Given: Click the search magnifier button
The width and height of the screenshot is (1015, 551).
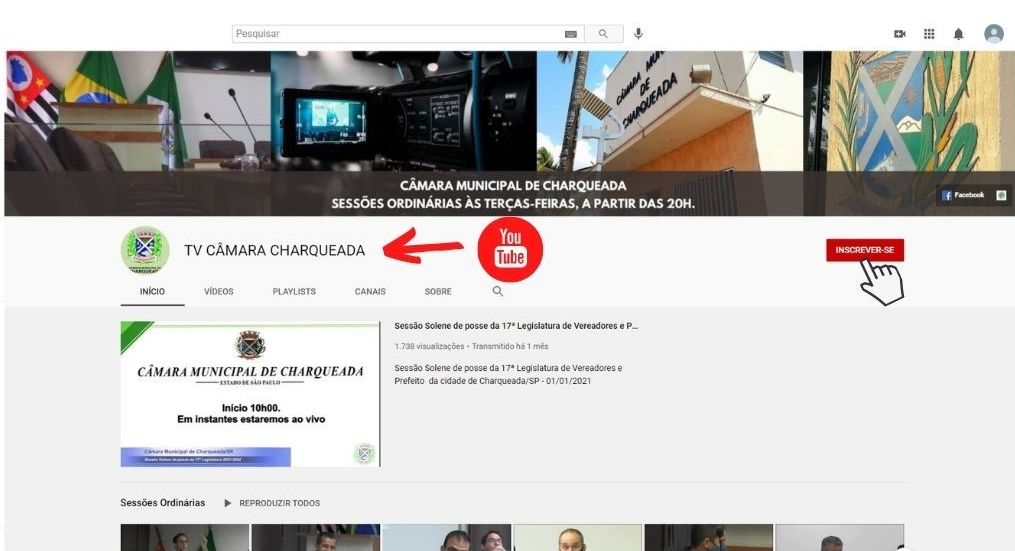Looking at the screenshot, I should tap(603, 34).
